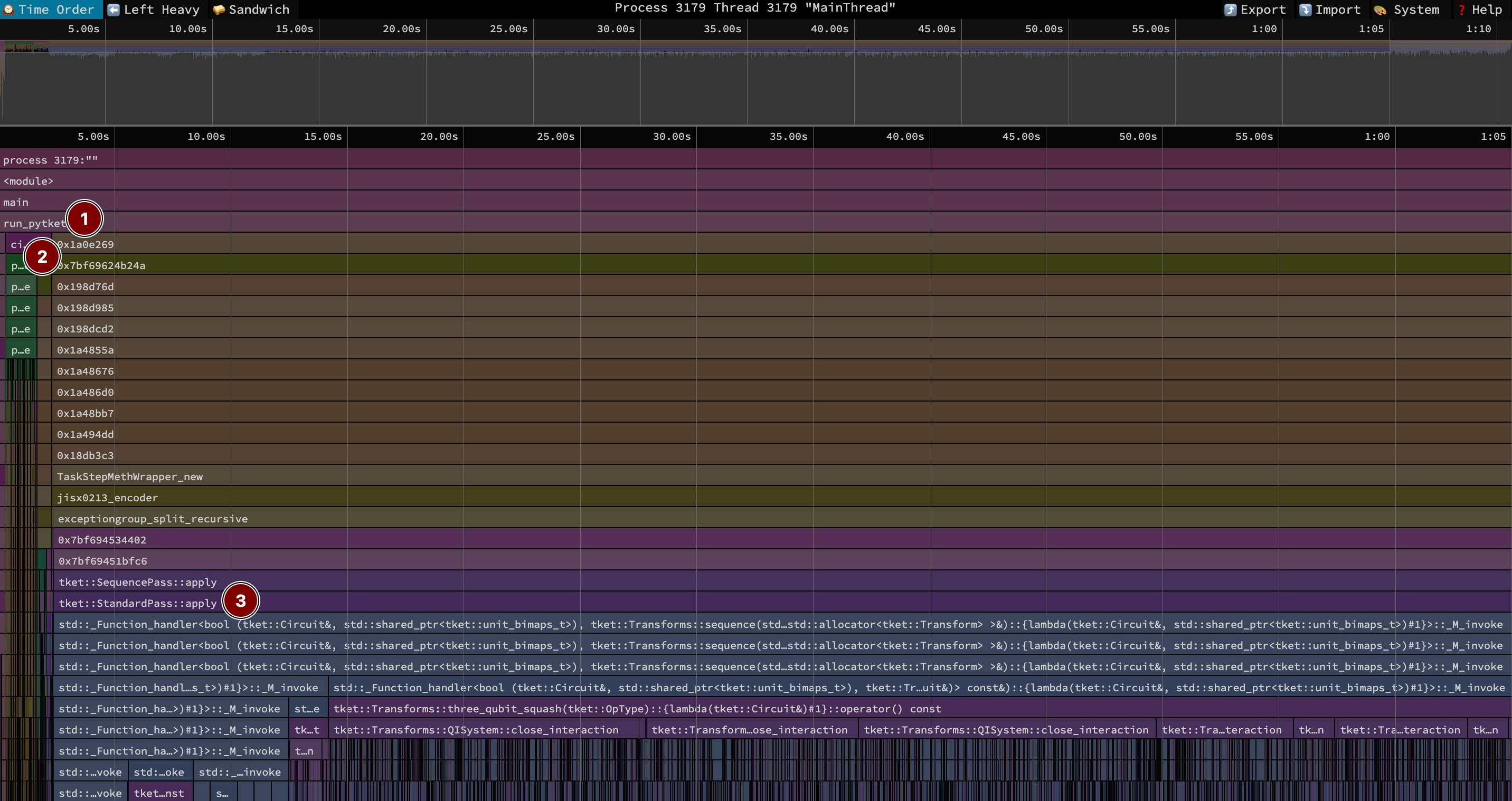Click the Help question mark icon
The height and width of the screenshot is (801, 1512).
point(1461,10)
